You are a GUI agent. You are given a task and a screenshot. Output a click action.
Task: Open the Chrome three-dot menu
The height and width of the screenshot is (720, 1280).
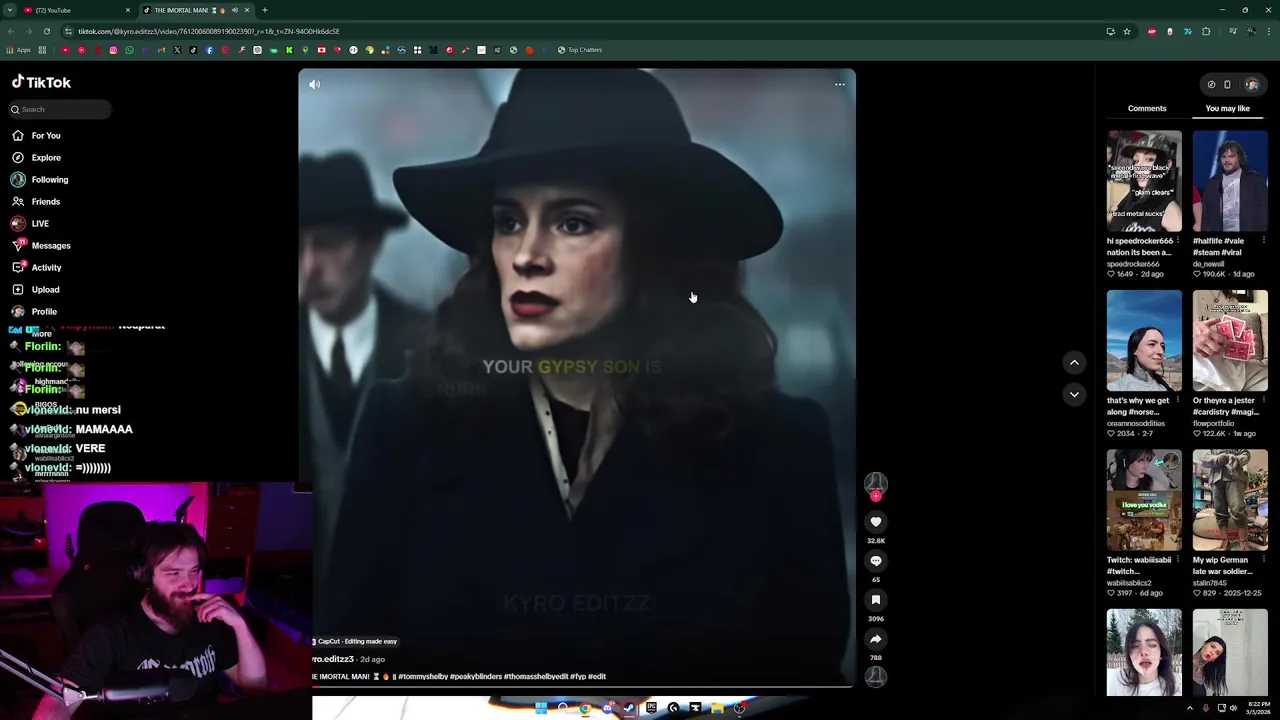(x=1269, y=31)
